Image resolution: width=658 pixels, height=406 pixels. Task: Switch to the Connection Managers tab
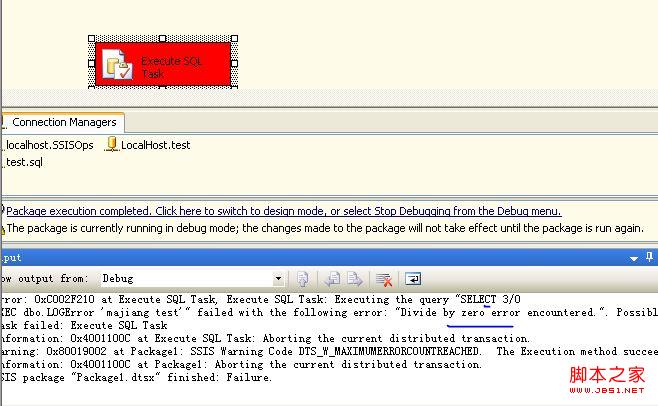click(64, 122)
